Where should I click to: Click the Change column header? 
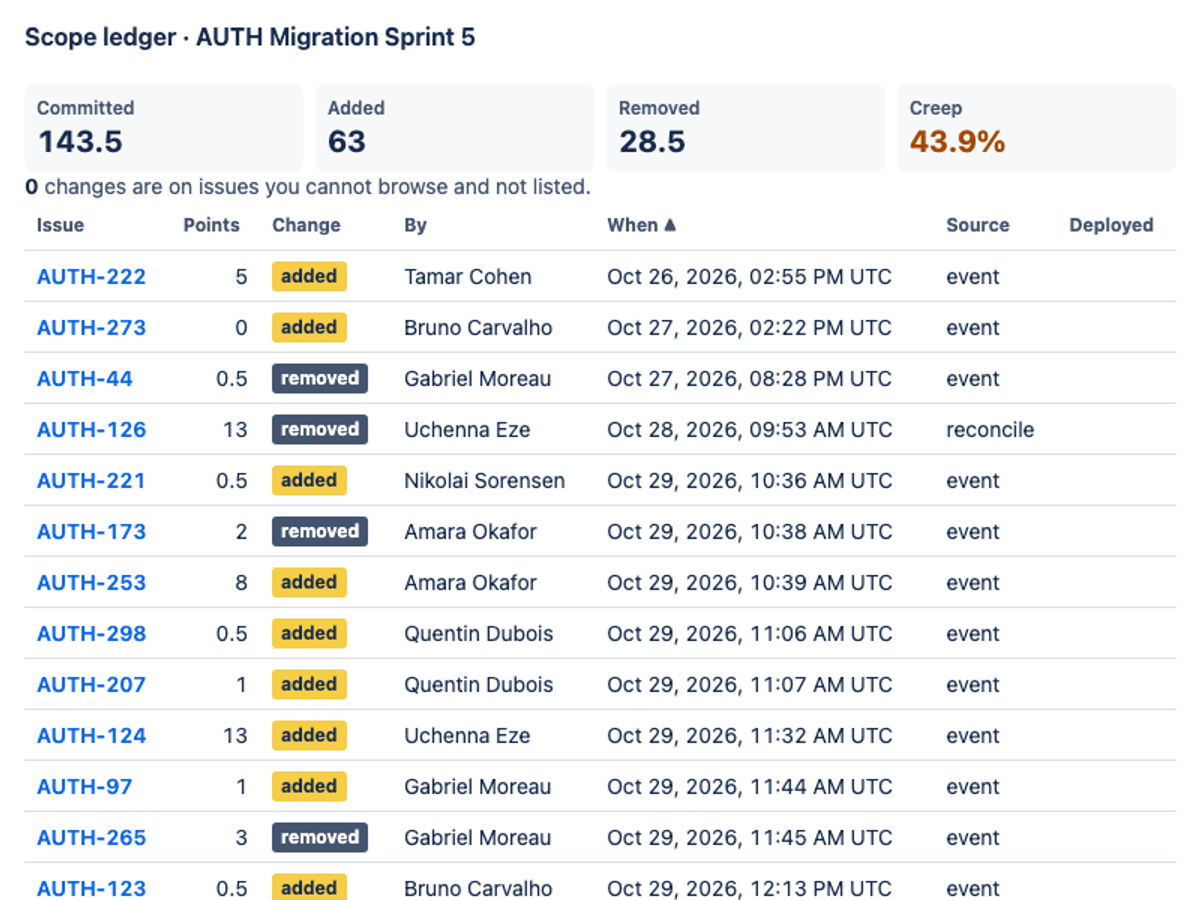306,225
